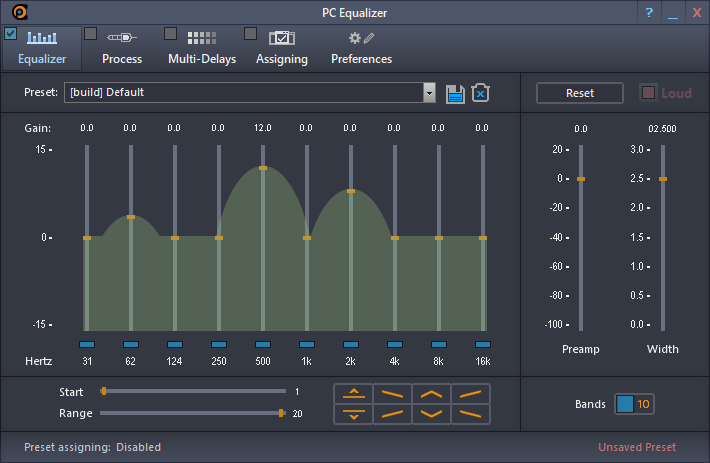
Task: Switch to the Process tab
Action: point(122,48)
